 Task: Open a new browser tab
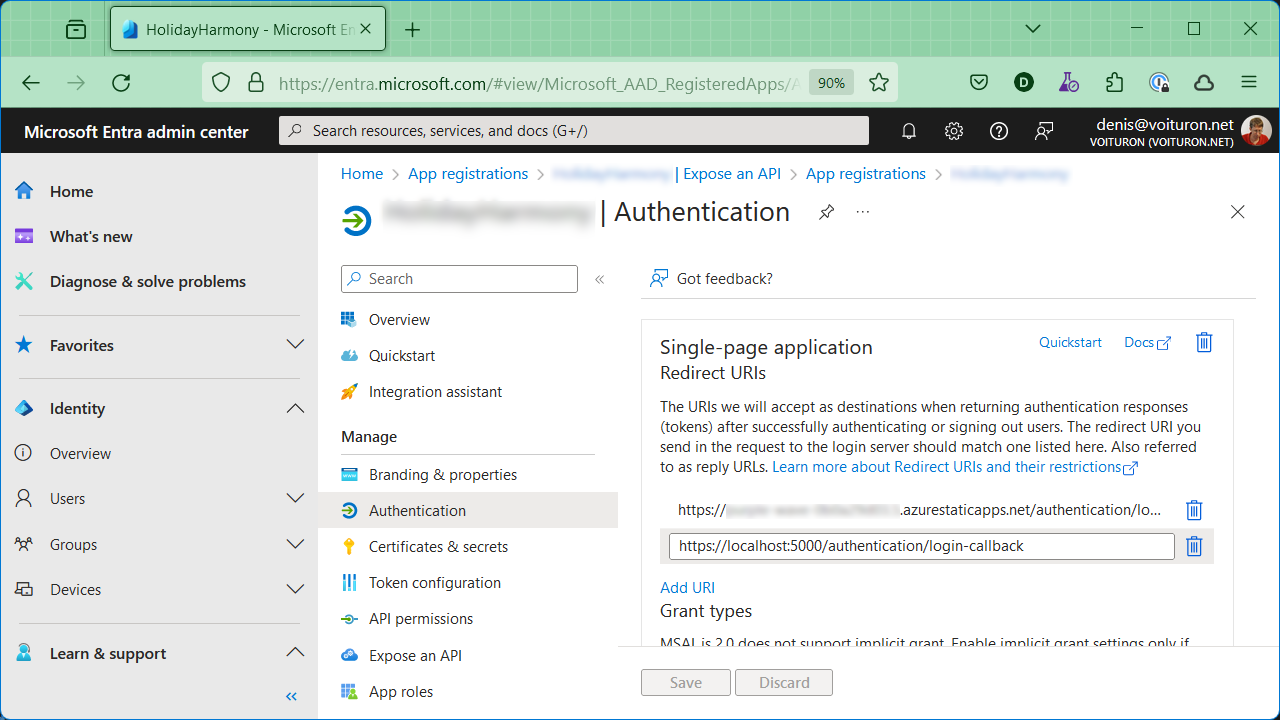click(413, 30)
